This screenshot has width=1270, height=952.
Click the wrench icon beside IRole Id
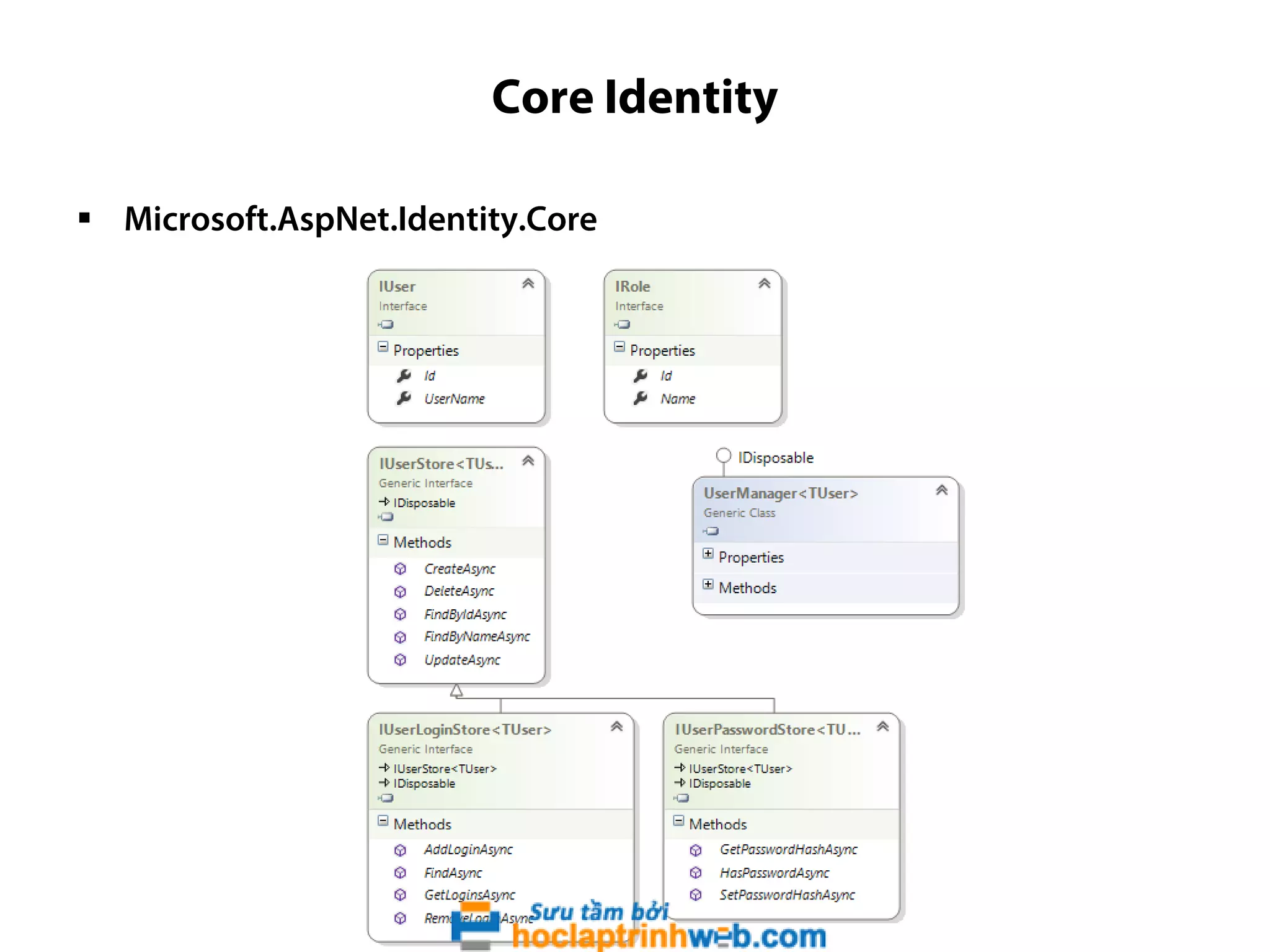coord(641,376)
